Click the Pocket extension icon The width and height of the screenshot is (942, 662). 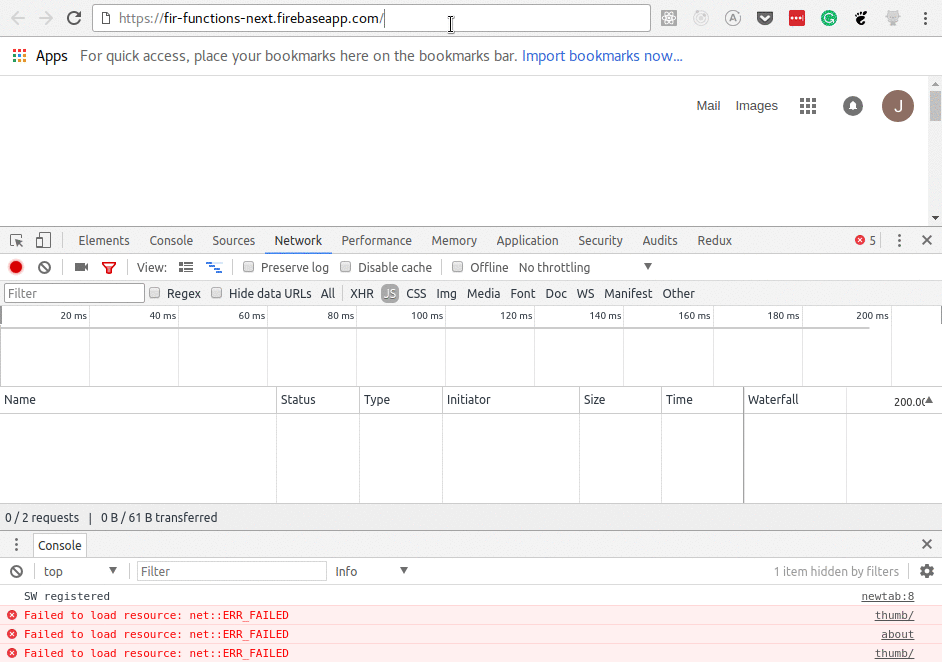(765, 18)
